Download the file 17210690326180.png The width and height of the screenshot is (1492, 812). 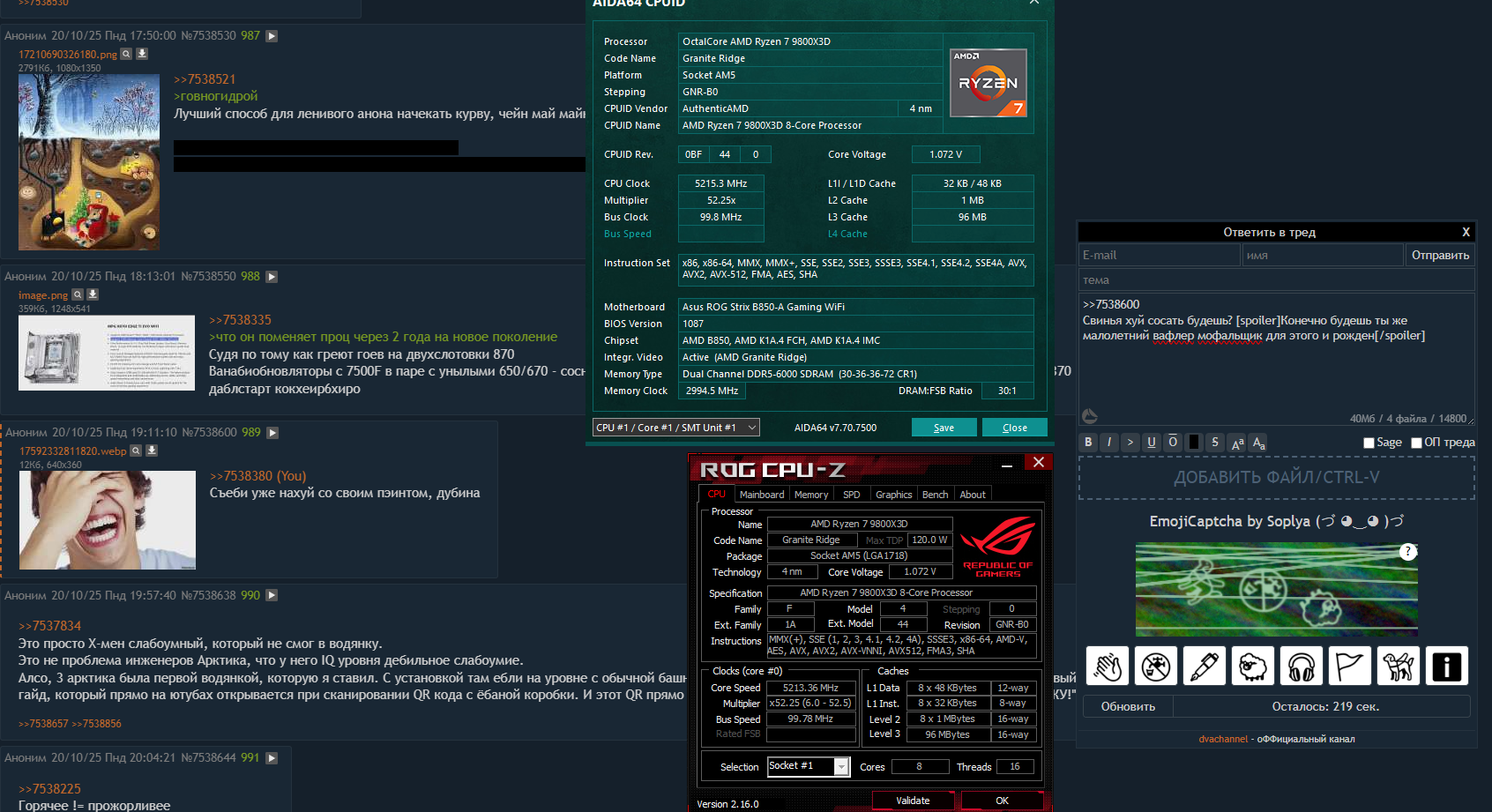[142, 54]
